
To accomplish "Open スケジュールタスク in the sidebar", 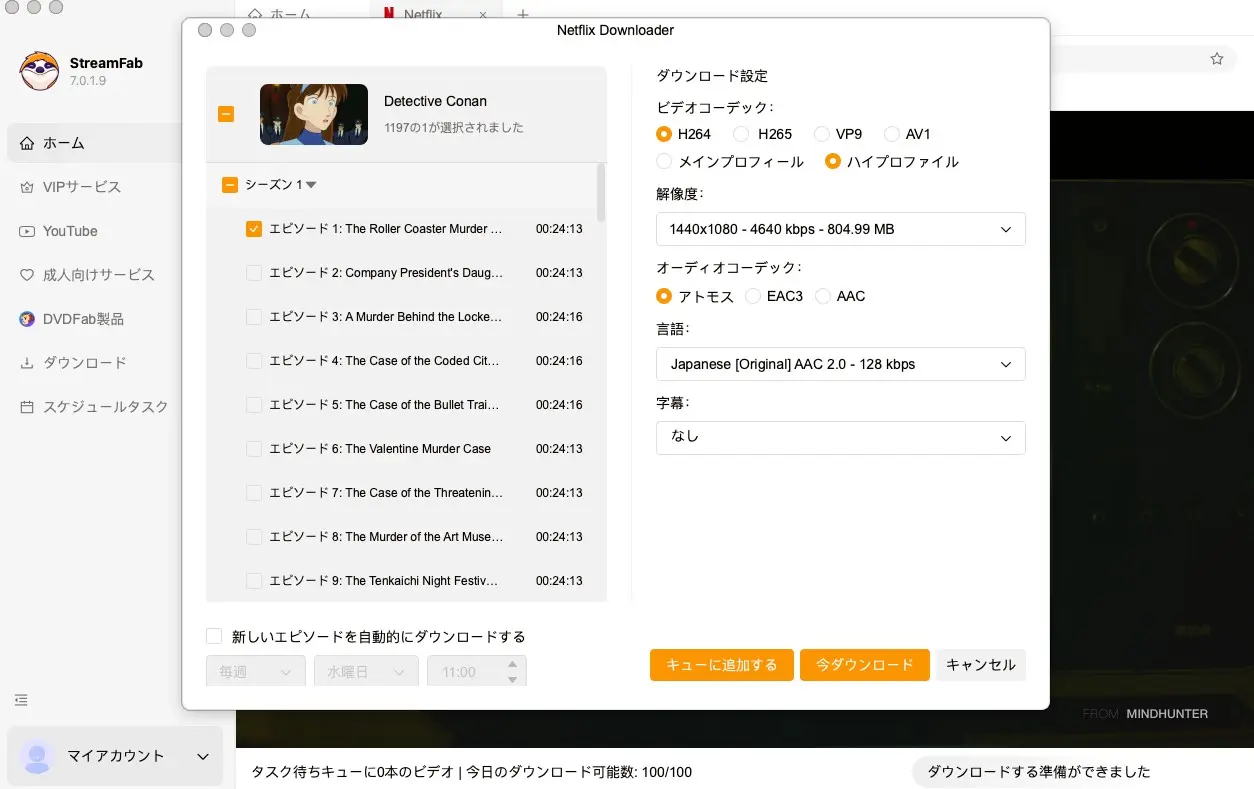I will [95, 407].
